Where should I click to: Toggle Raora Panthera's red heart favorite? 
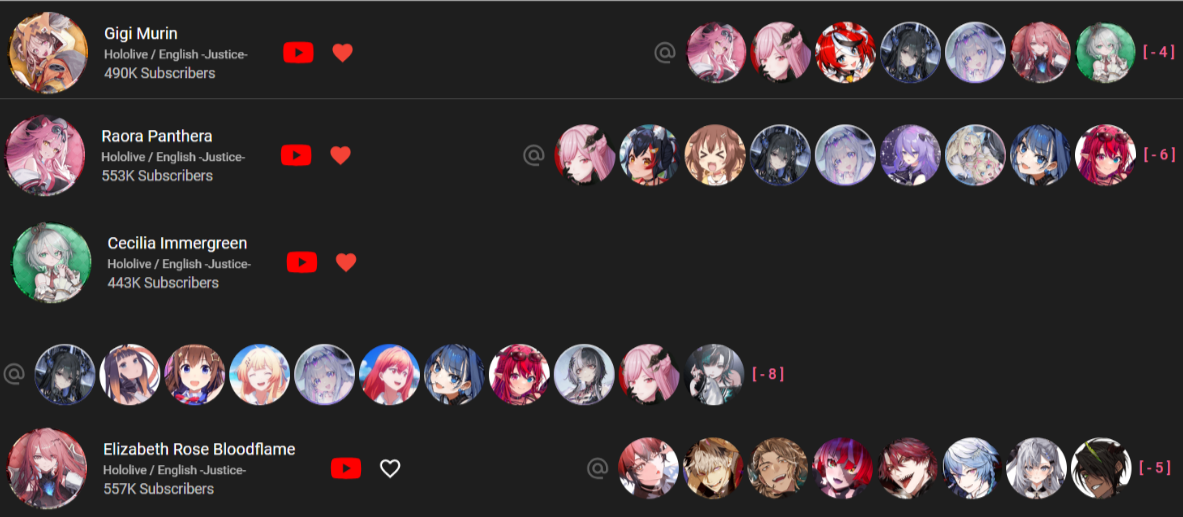[x=340, y=155]
